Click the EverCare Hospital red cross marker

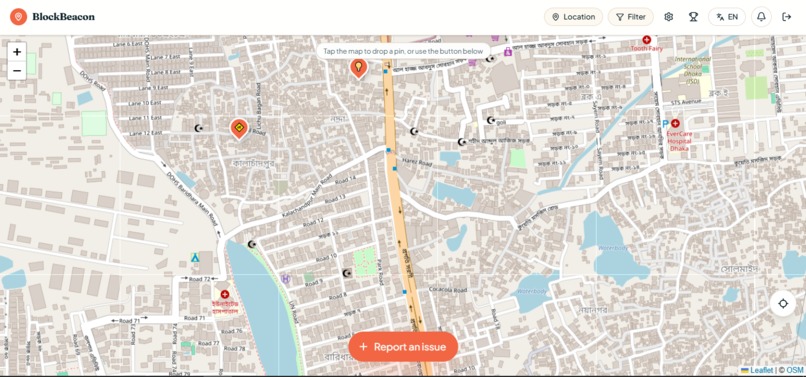(x=675, y=123)
